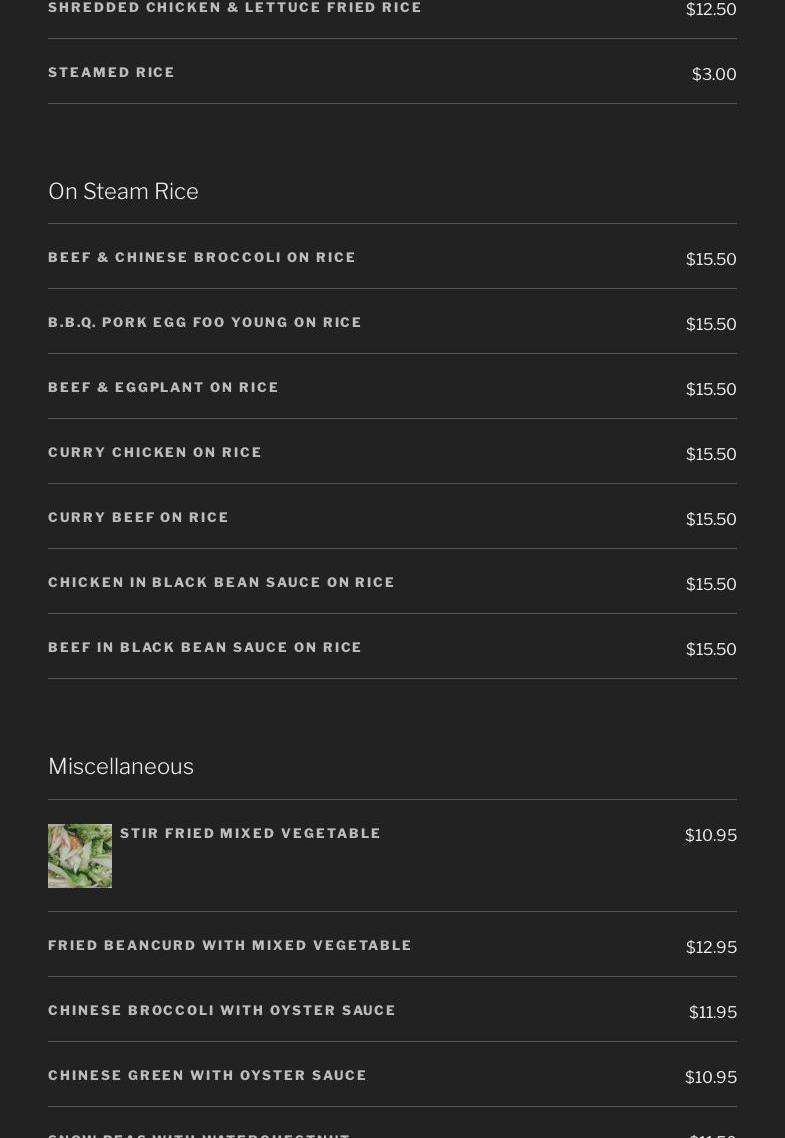The width and height of the screenshot is (785, 1138).
Task: Click the On Steam Rice section heading
Action: pos(123,192)
